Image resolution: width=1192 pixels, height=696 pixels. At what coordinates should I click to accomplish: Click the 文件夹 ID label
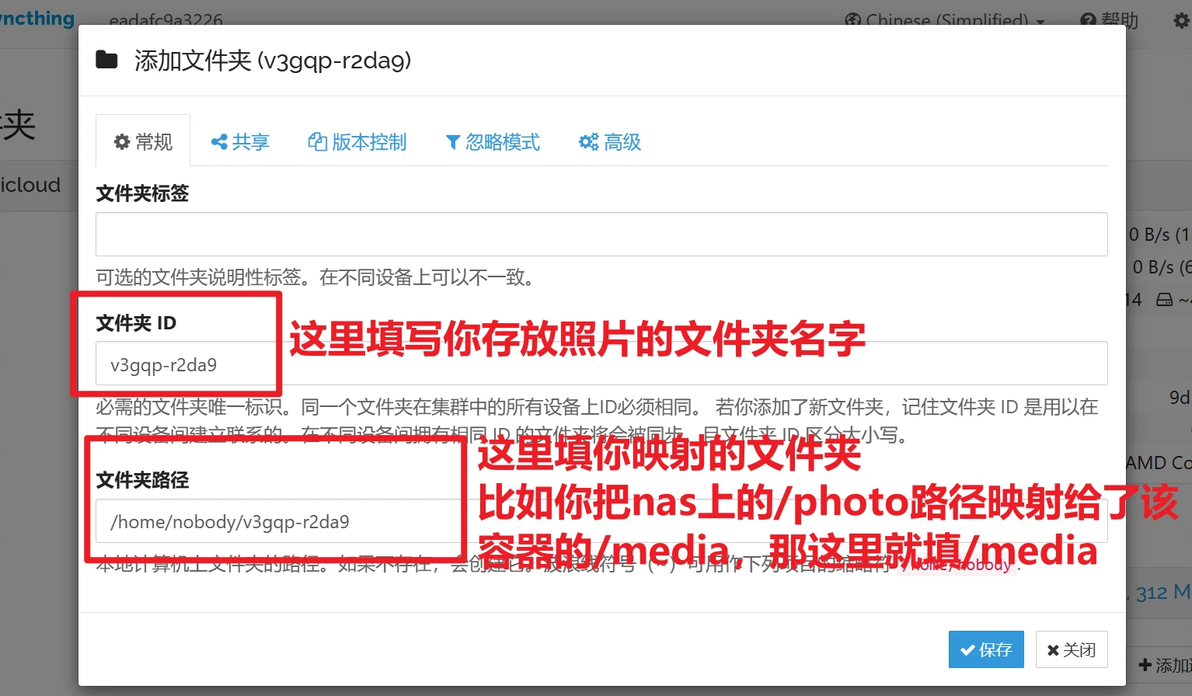pos(136,323)
